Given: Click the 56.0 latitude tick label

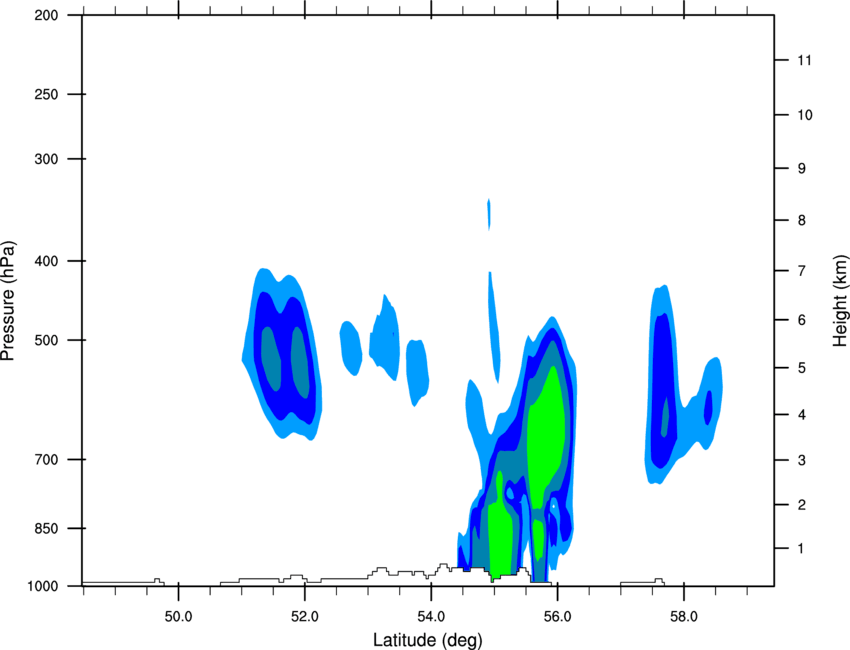Looking at the screenshot, I should pos(557,617).
